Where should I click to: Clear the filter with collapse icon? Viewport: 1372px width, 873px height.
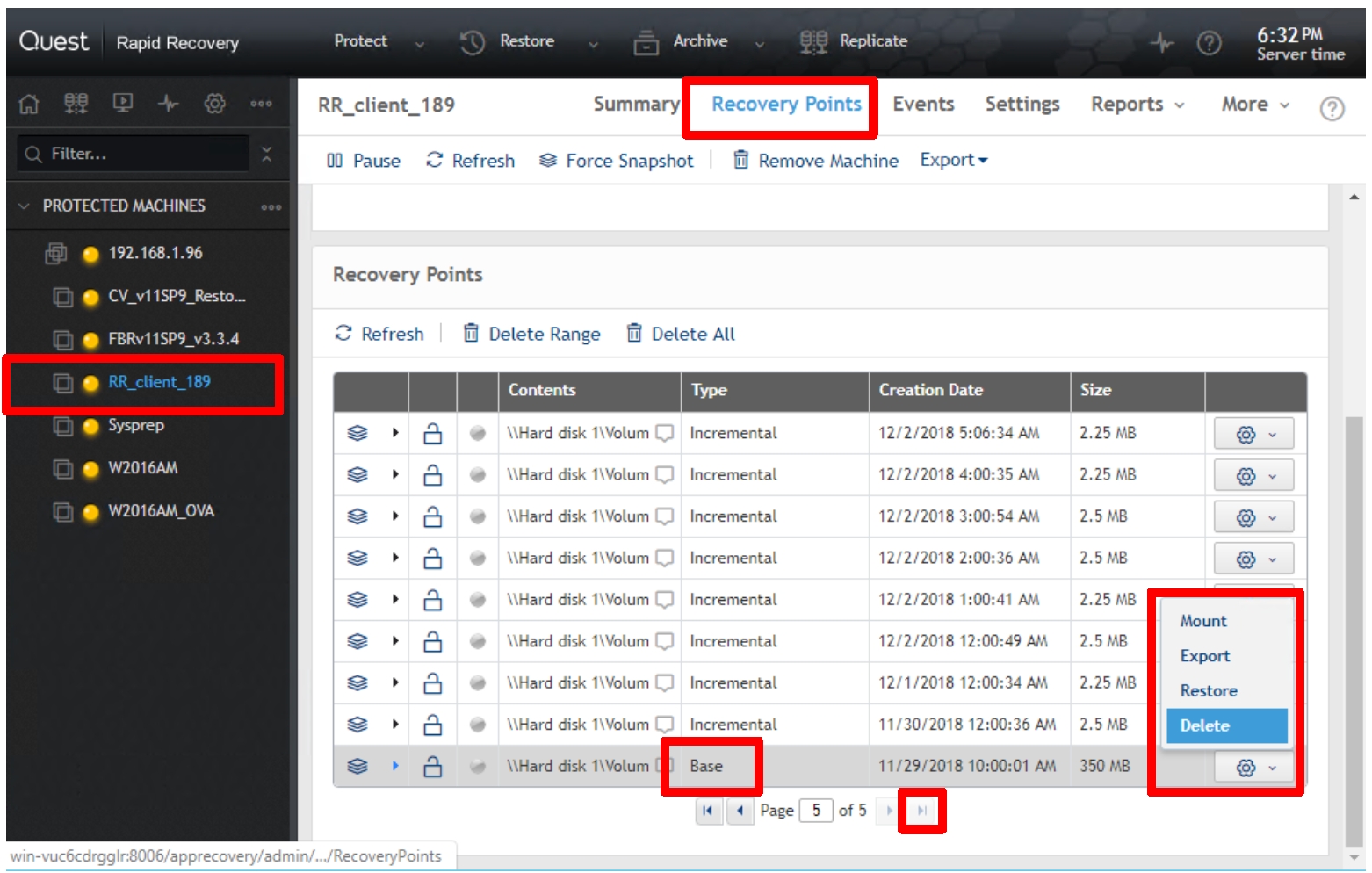[267, 154]
